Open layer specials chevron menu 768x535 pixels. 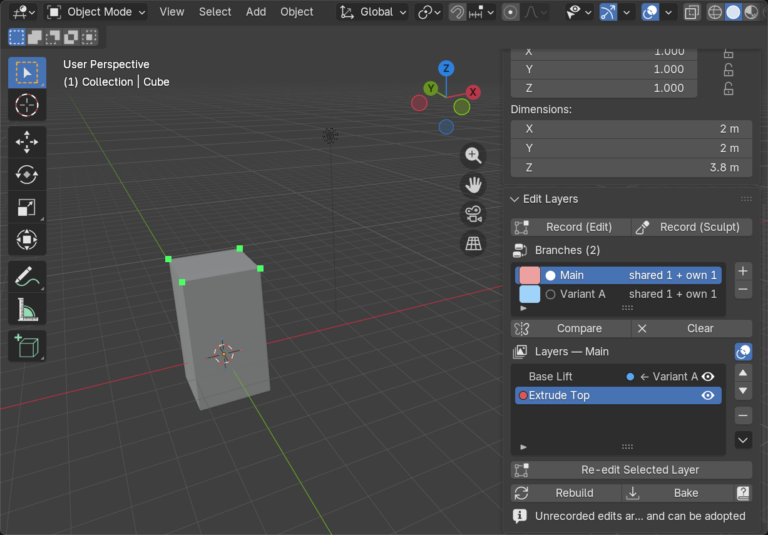743,440
